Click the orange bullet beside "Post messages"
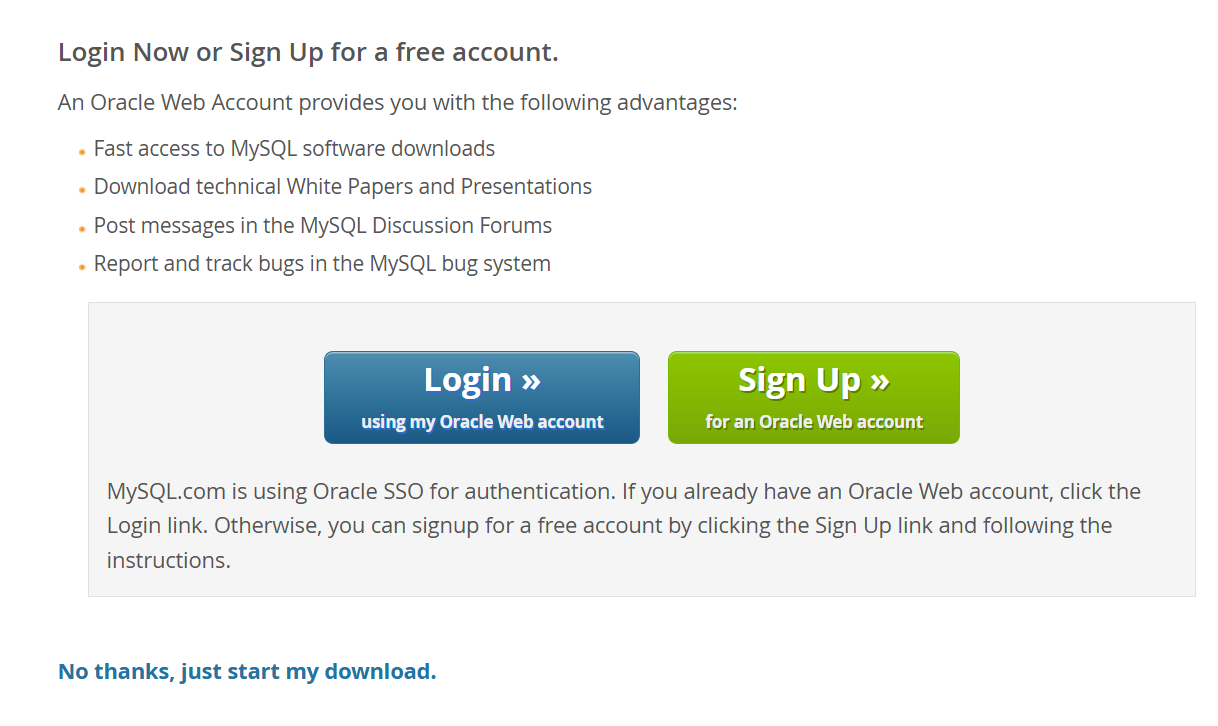The height and width of the screenshot is (726, 1218). click(x=82, y=229)
